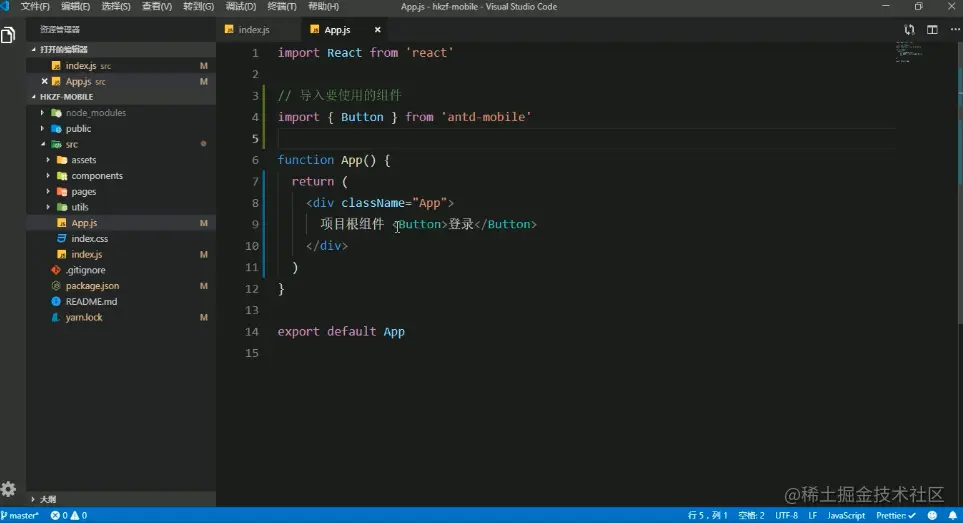Open the 编辑(E) menu

[x=76, y=6]
